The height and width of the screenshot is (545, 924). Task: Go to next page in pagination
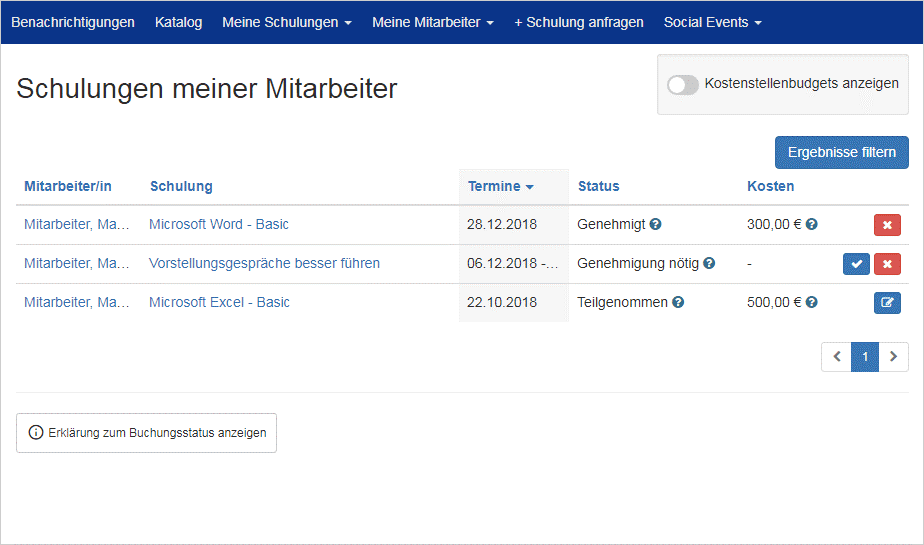tap(893, 356)
